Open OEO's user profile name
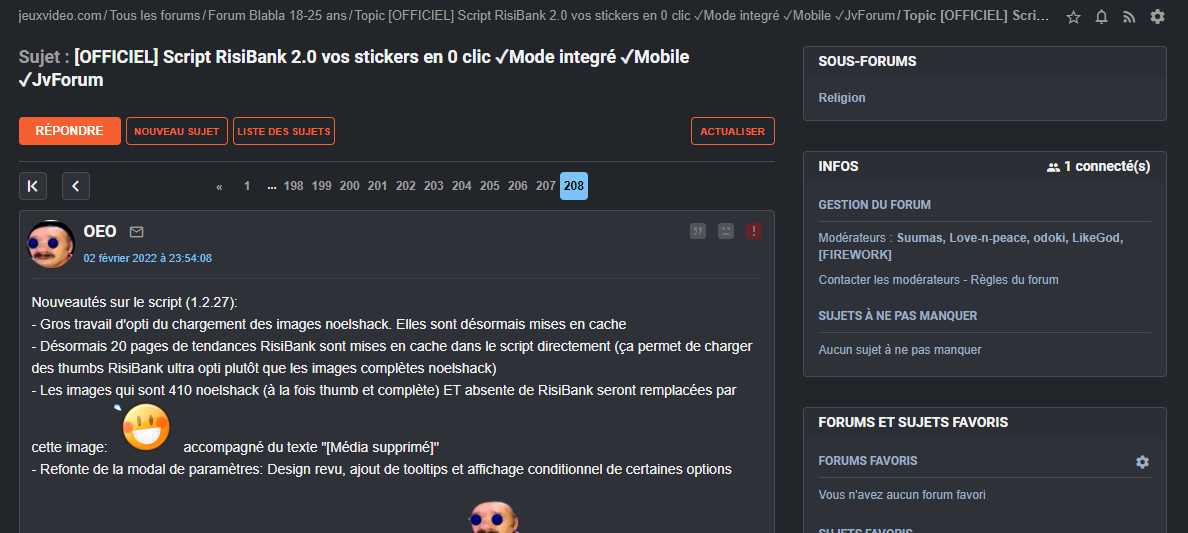 (x=100, y=231)
